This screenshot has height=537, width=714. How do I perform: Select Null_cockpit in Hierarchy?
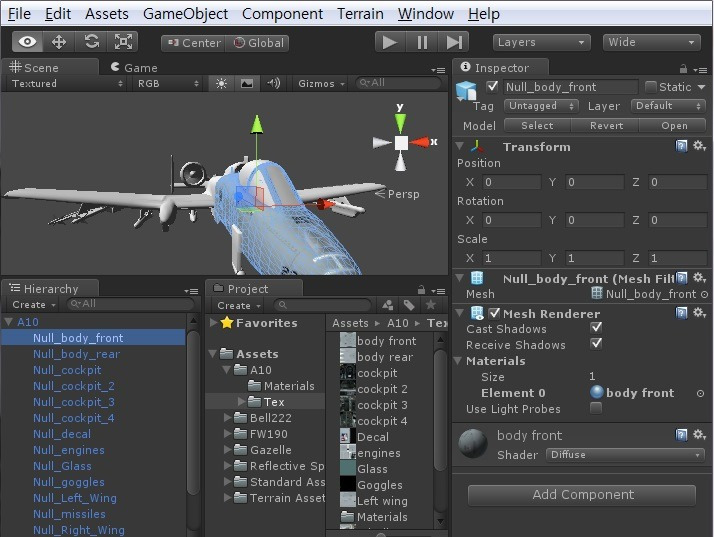pos(67,370)
